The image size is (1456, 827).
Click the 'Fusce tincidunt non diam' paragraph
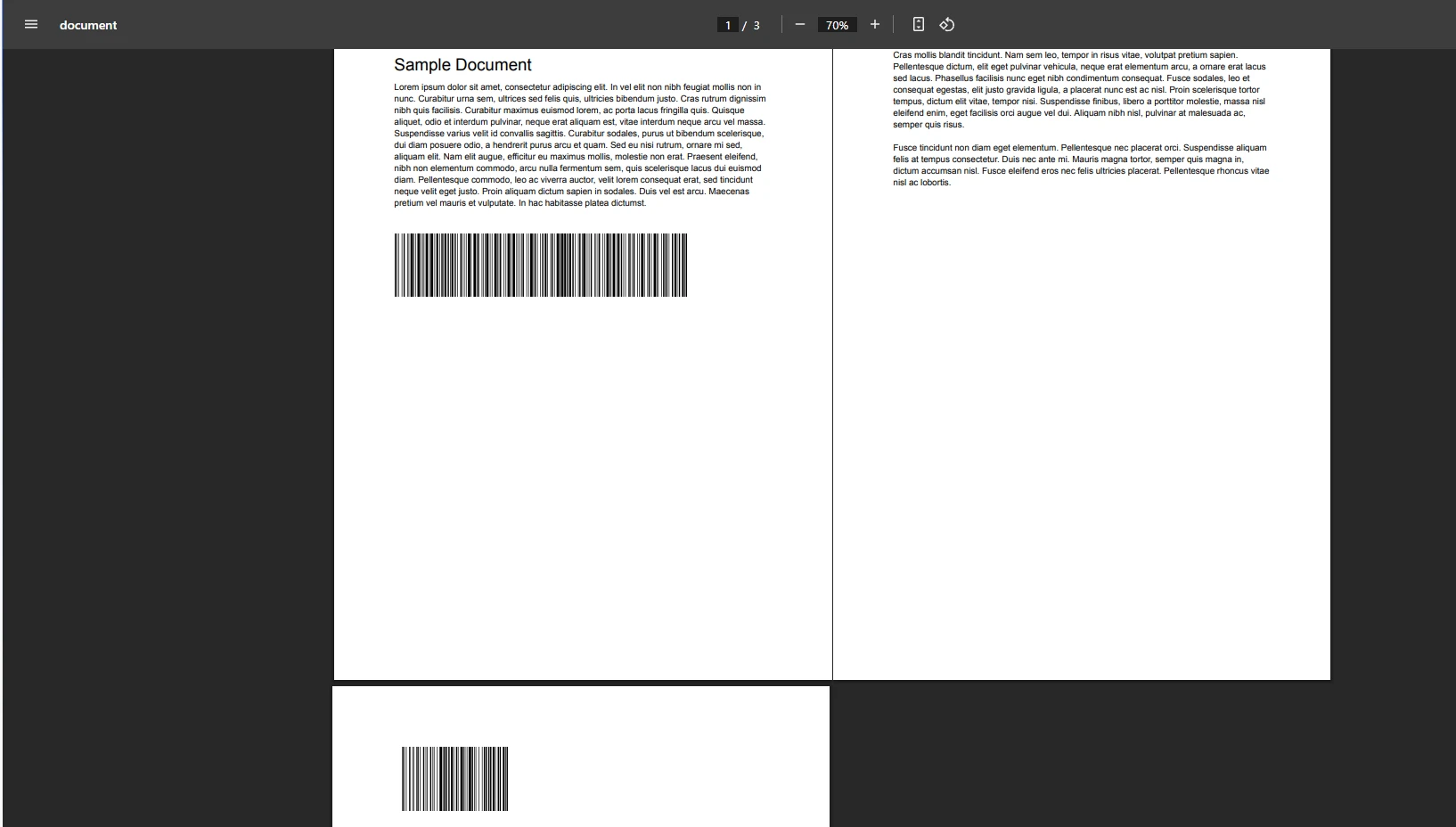[1080, 165]
